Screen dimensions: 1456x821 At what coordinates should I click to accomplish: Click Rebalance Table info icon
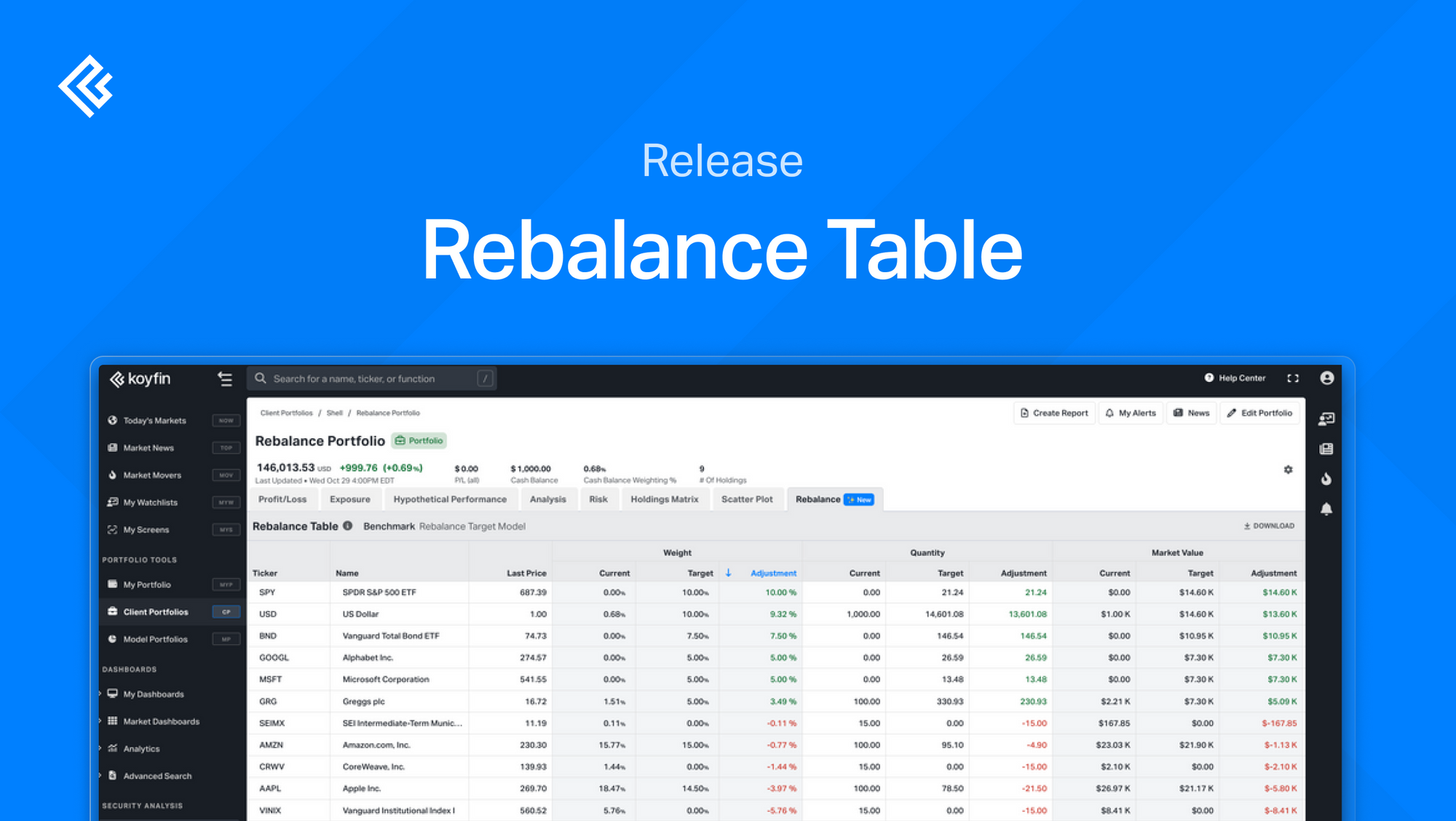pyautogui.click(x=348, y=525)
